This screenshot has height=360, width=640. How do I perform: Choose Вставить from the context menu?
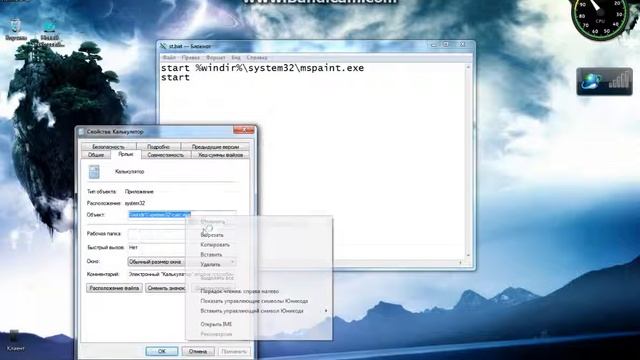coord(211,255)
